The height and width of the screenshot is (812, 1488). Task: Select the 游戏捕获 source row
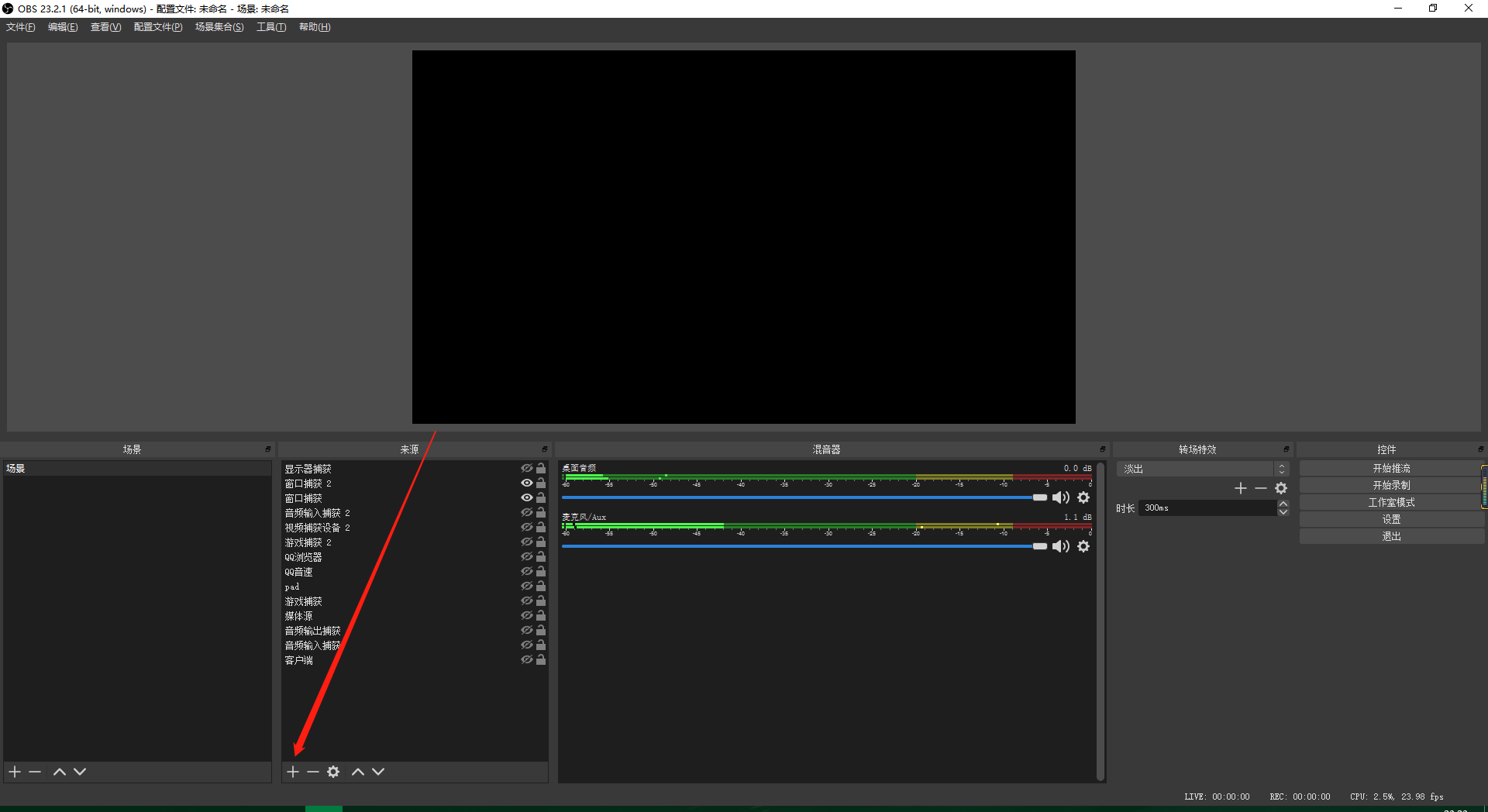415,601
